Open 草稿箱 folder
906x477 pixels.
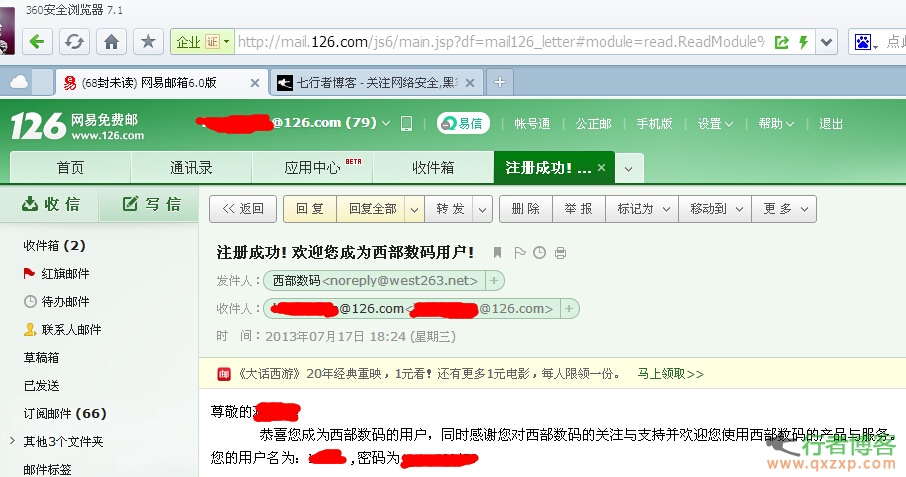pos(41,357)
